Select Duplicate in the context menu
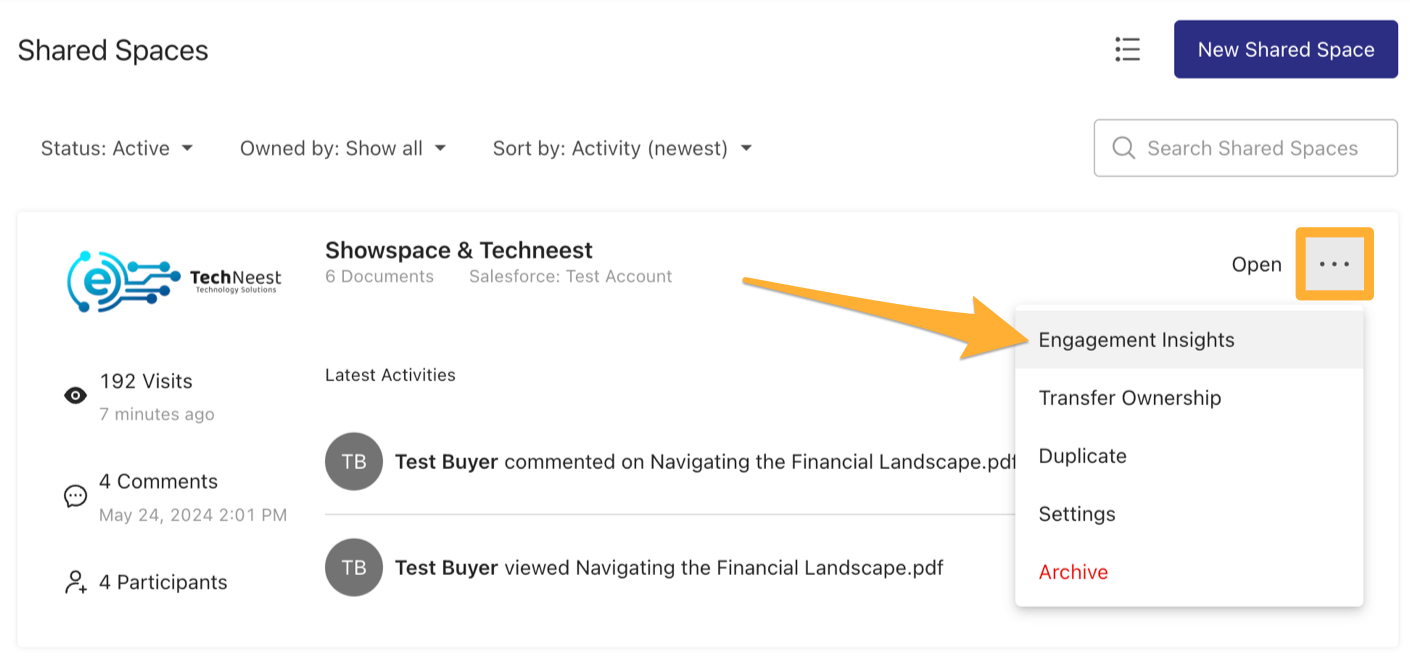This screenshot has width=1410, height=664. (x=1082, y=456)
